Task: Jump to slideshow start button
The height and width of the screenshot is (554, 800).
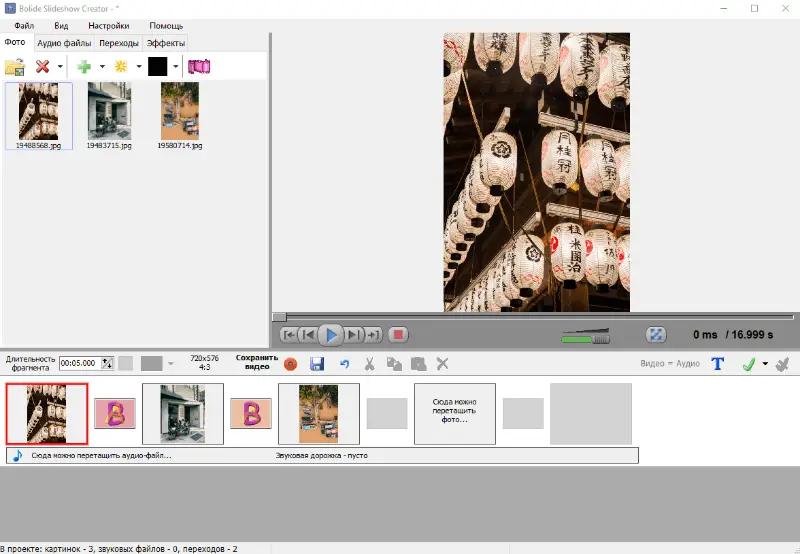Action: pyautogui.click(x=288, y=335)
